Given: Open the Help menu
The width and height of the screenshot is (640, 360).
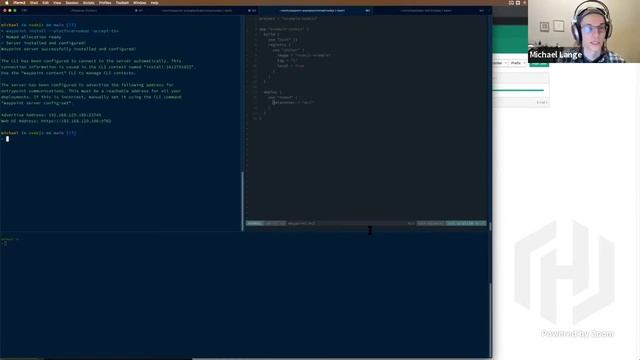Looking at the screenshot, I should point(154,3).
